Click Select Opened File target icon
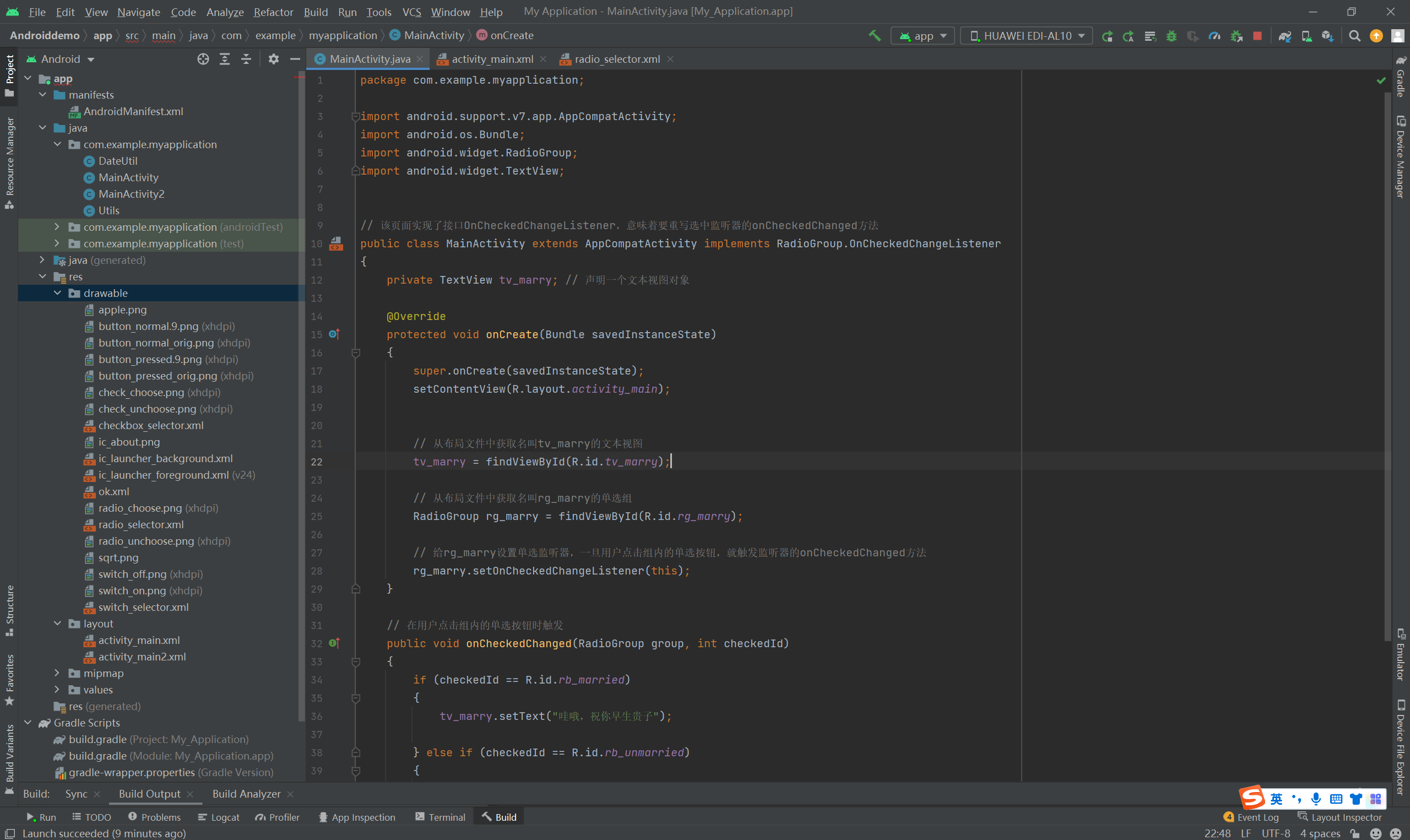Screen dimensions: 1410x840 pyautogui.click(x=203, y=59)
